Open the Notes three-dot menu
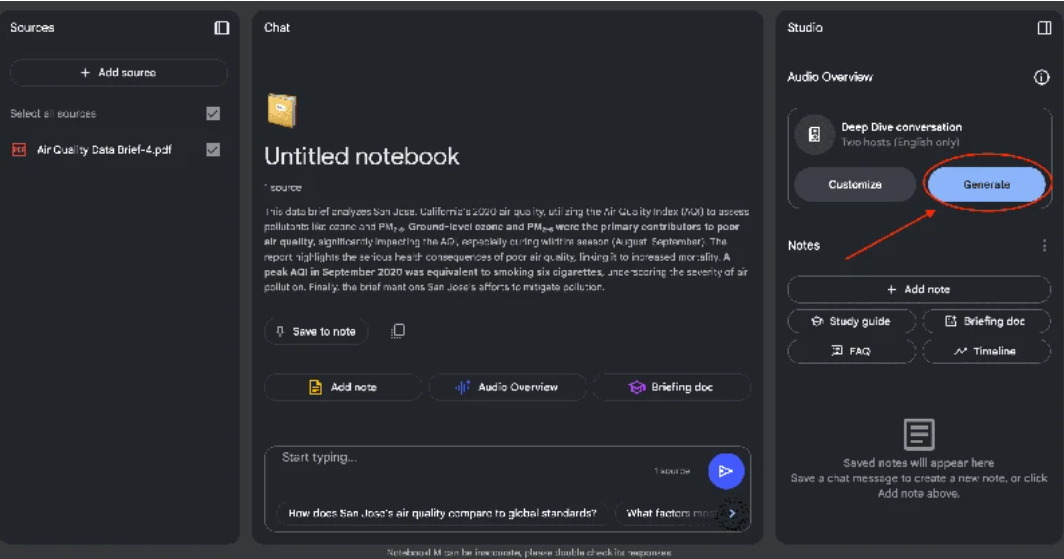Viewport: 1064px width, 559px height. [x=1044, y=245]
